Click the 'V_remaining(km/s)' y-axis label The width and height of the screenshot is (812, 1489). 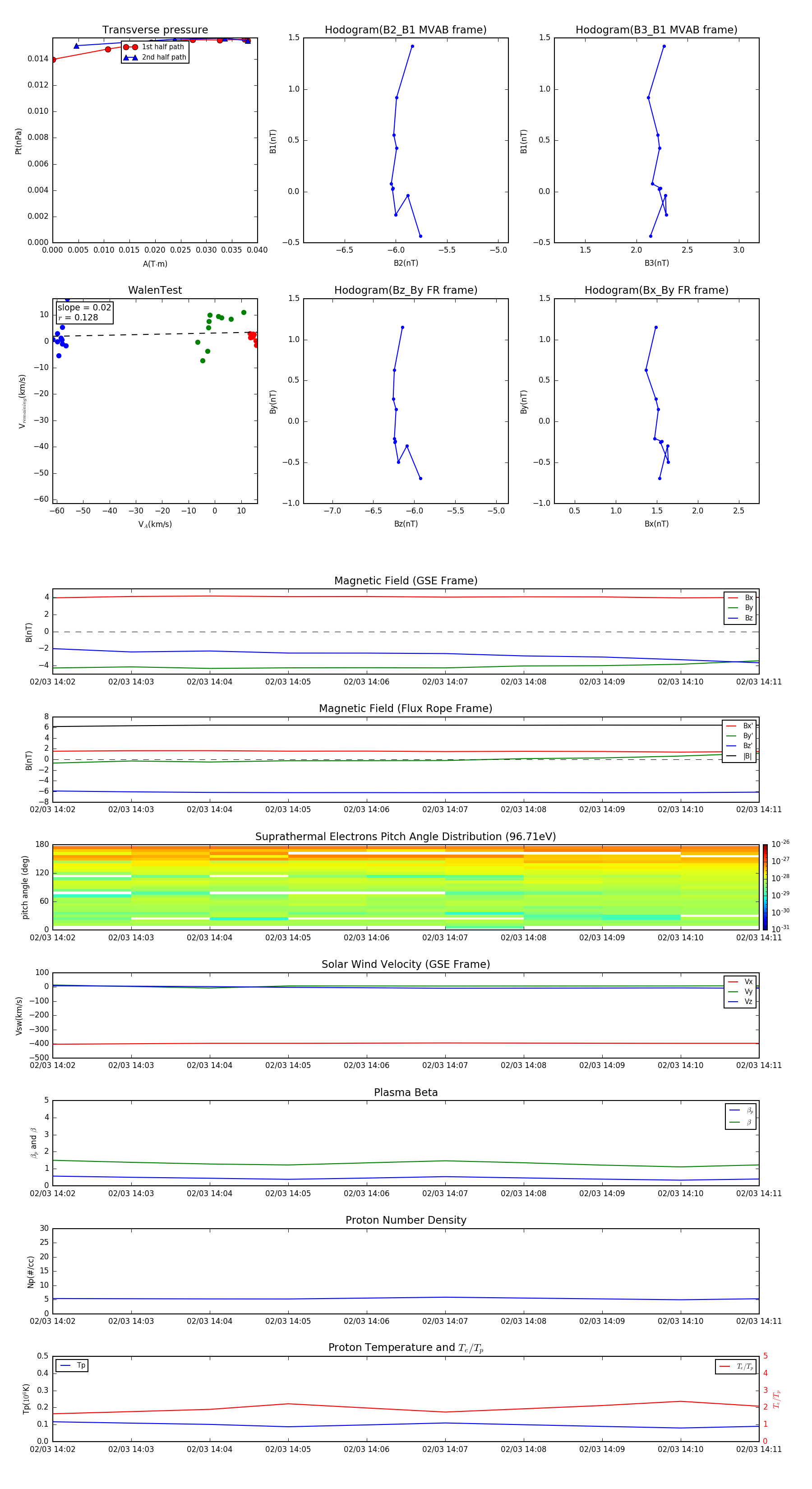(x=22, y=401)
